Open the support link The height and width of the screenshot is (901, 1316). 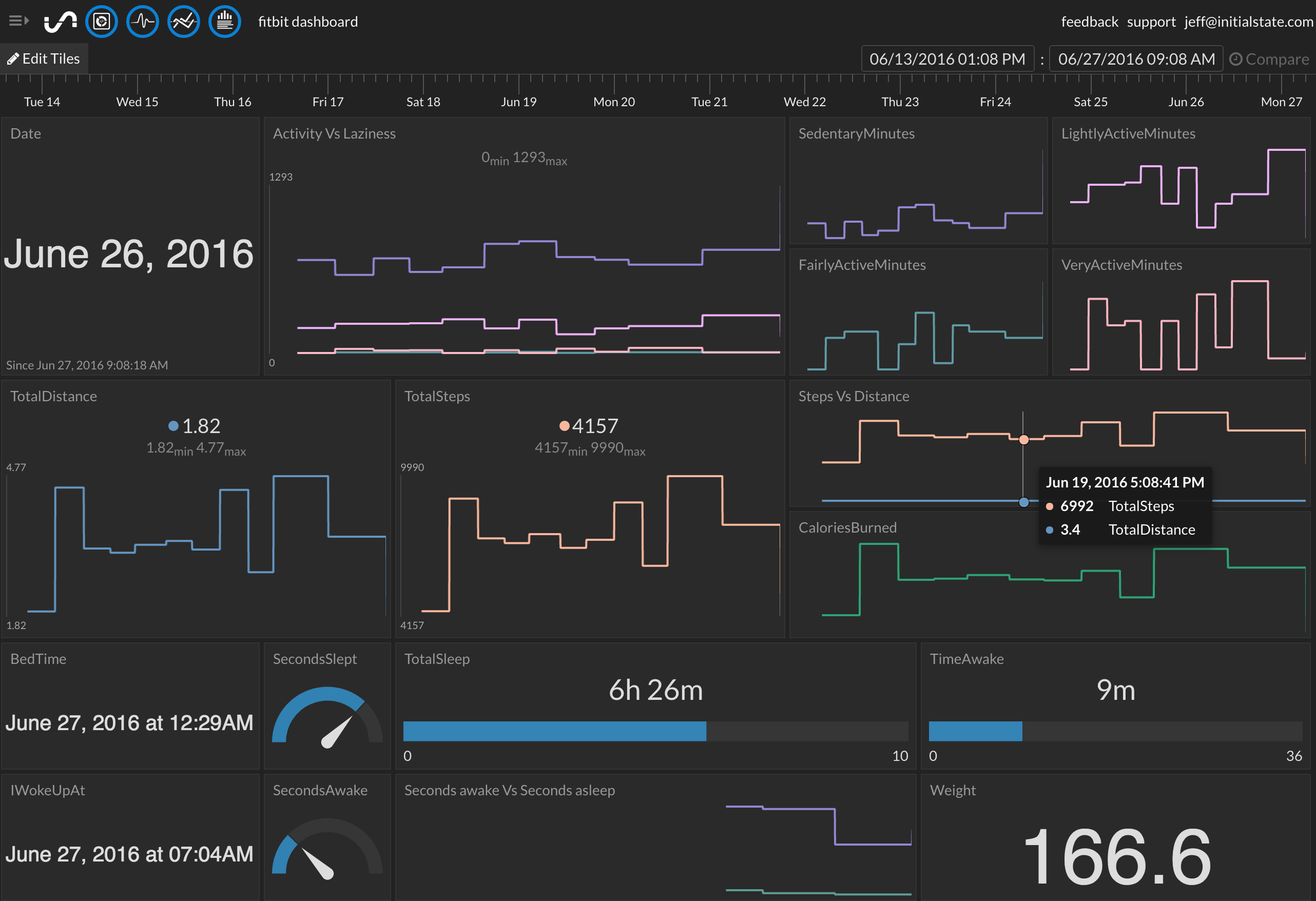click(x=1151, y=22)
